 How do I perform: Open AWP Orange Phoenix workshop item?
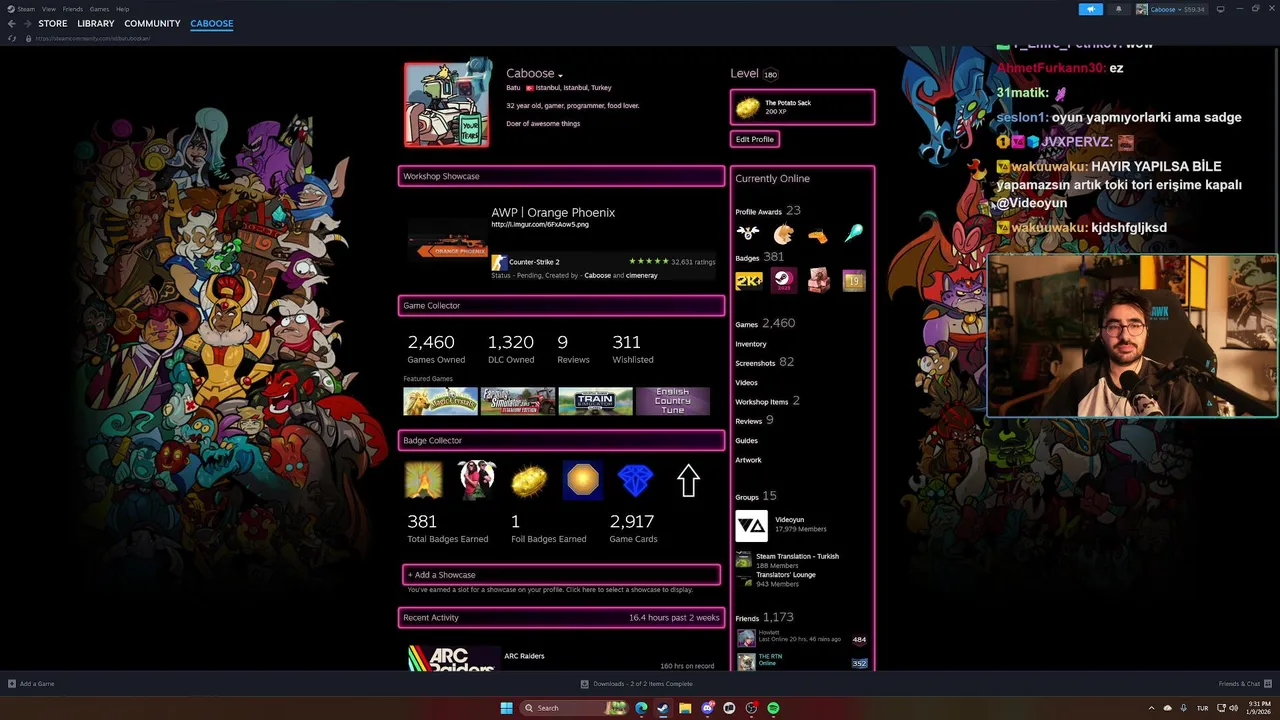(x=553, y=212)
